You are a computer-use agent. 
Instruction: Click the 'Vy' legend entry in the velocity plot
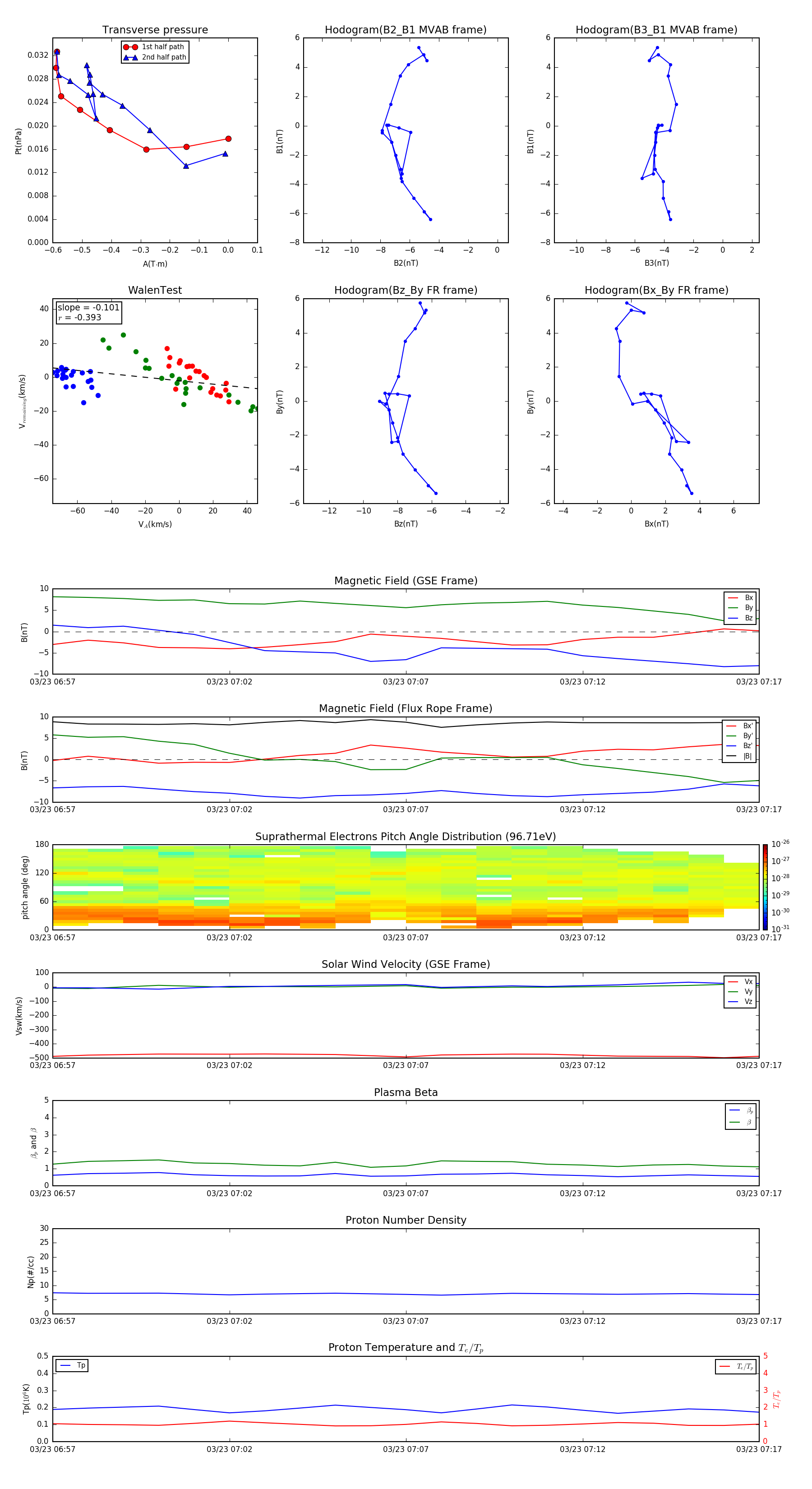pos(740,992)
